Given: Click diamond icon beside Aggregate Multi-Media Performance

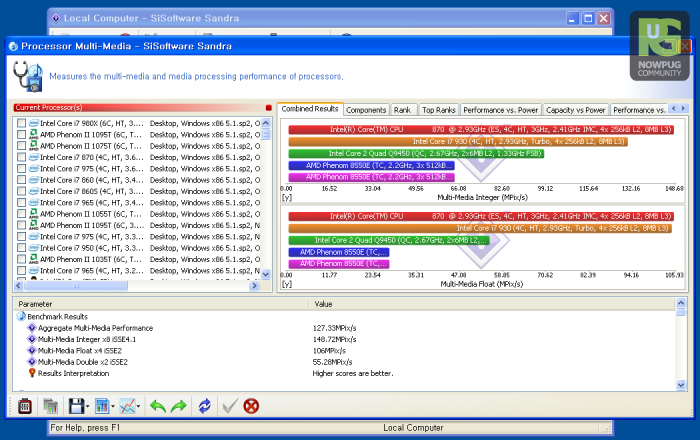Looking at the screenshot, I should (x=32, y=328).
